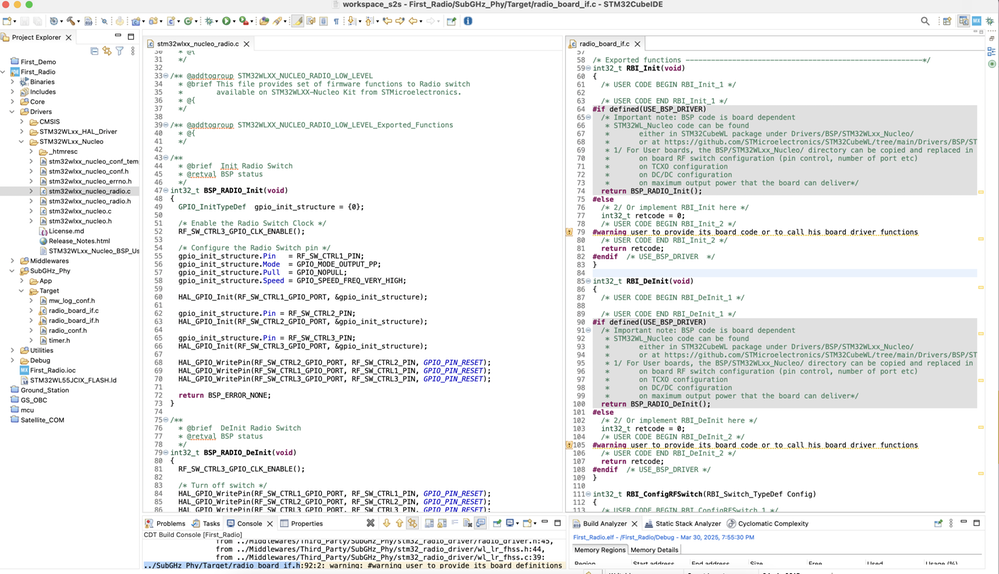Image resolution: width=999 pixels, height=574 pixels.
Task: Toggle the highlighted Mark Occurrences toolbar button
Action: pos(298,21)
